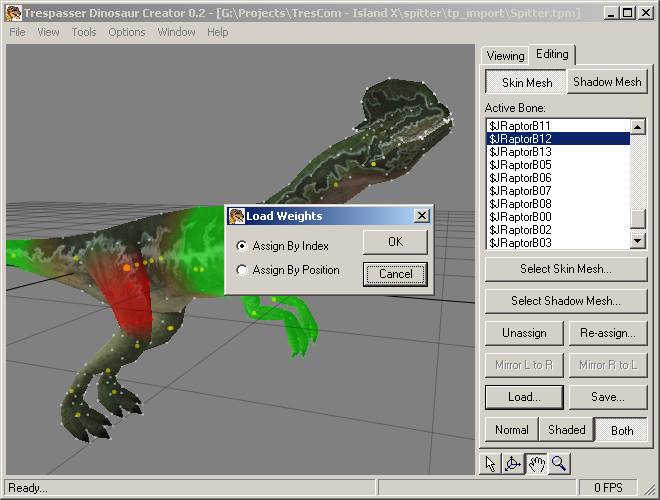Confirm Load Weights with OK
The width and height of the screenshot is (660, 500).
395,242
